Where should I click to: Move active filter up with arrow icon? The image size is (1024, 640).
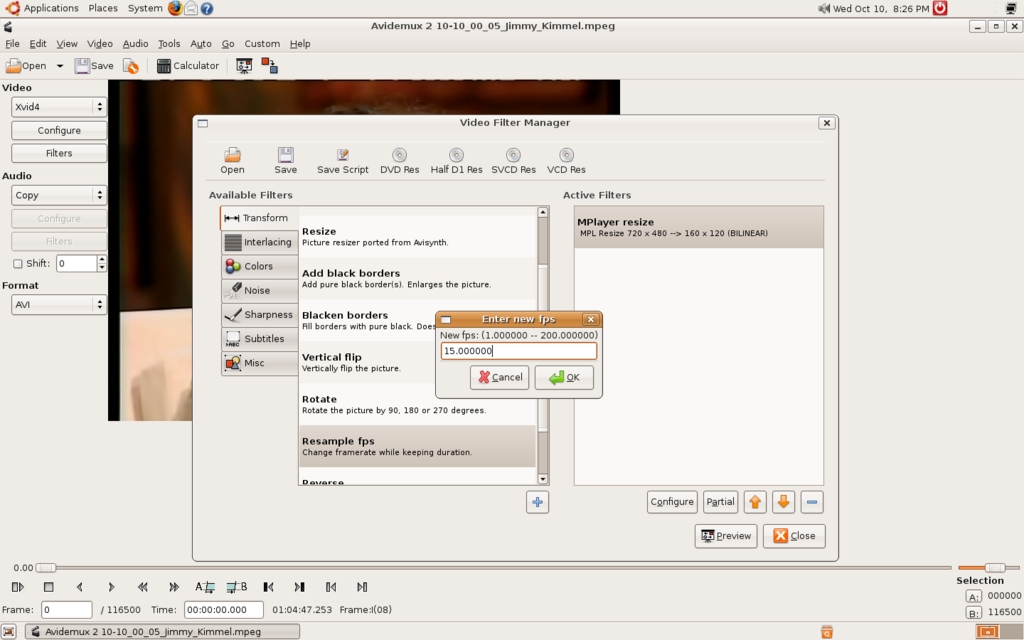click(755, 502)
